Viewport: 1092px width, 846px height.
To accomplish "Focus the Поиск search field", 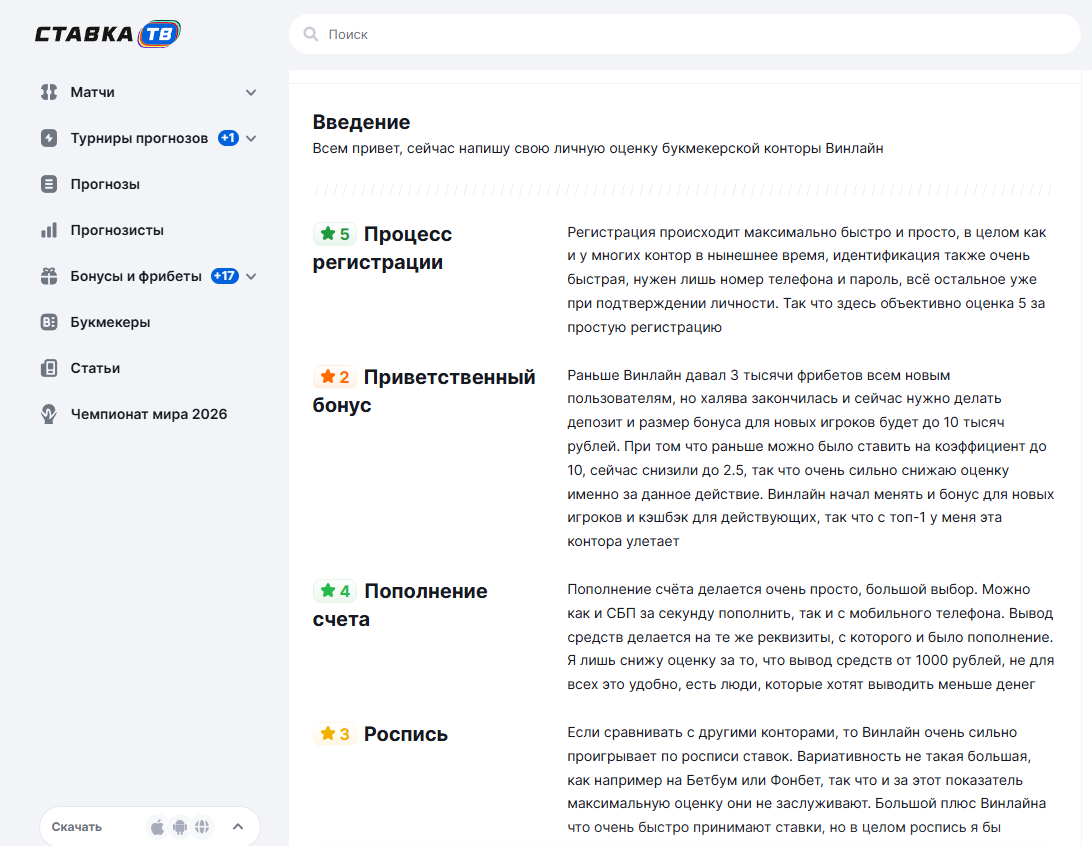I will (685, 34).
